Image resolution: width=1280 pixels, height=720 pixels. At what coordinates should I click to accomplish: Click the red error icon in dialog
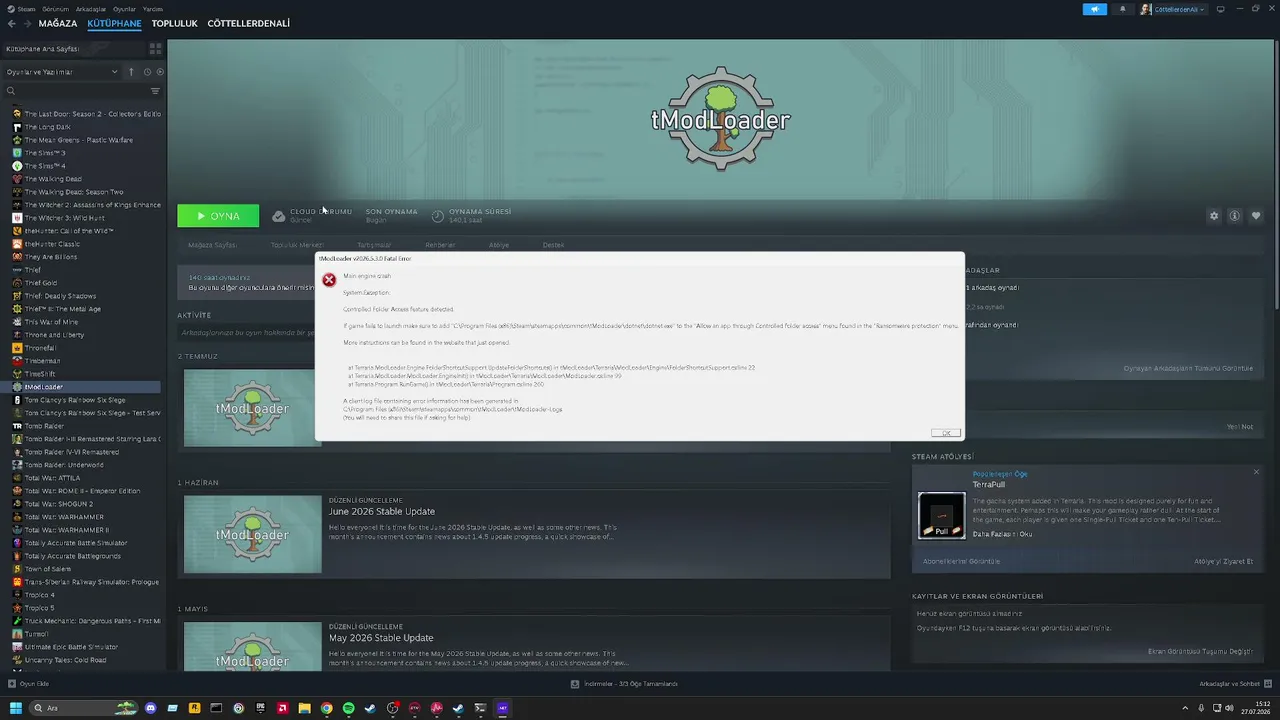(329, 280)
